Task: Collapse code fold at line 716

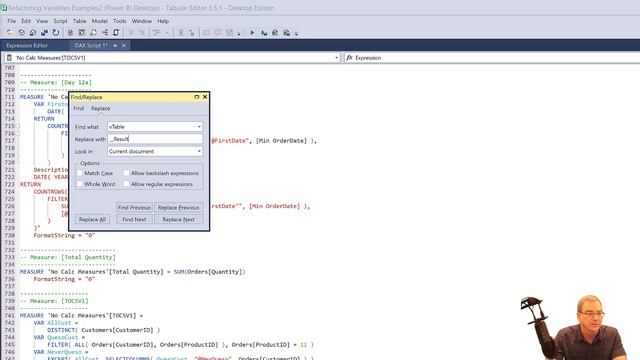Action: [18, 133]
